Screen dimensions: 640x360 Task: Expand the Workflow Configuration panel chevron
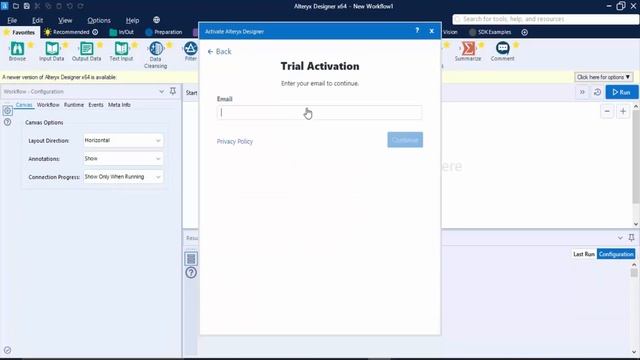pos(162,91)
